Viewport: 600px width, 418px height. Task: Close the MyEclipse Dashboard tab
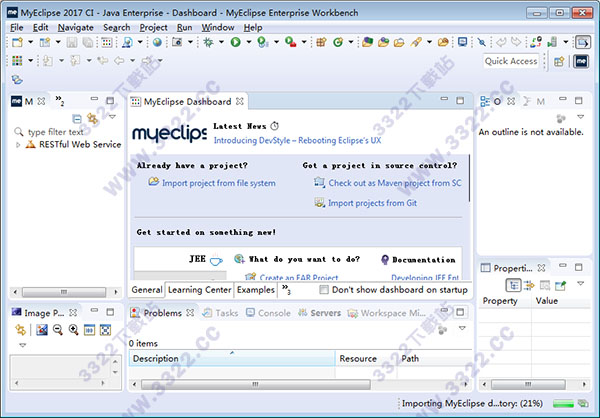[x=240, y=101]
